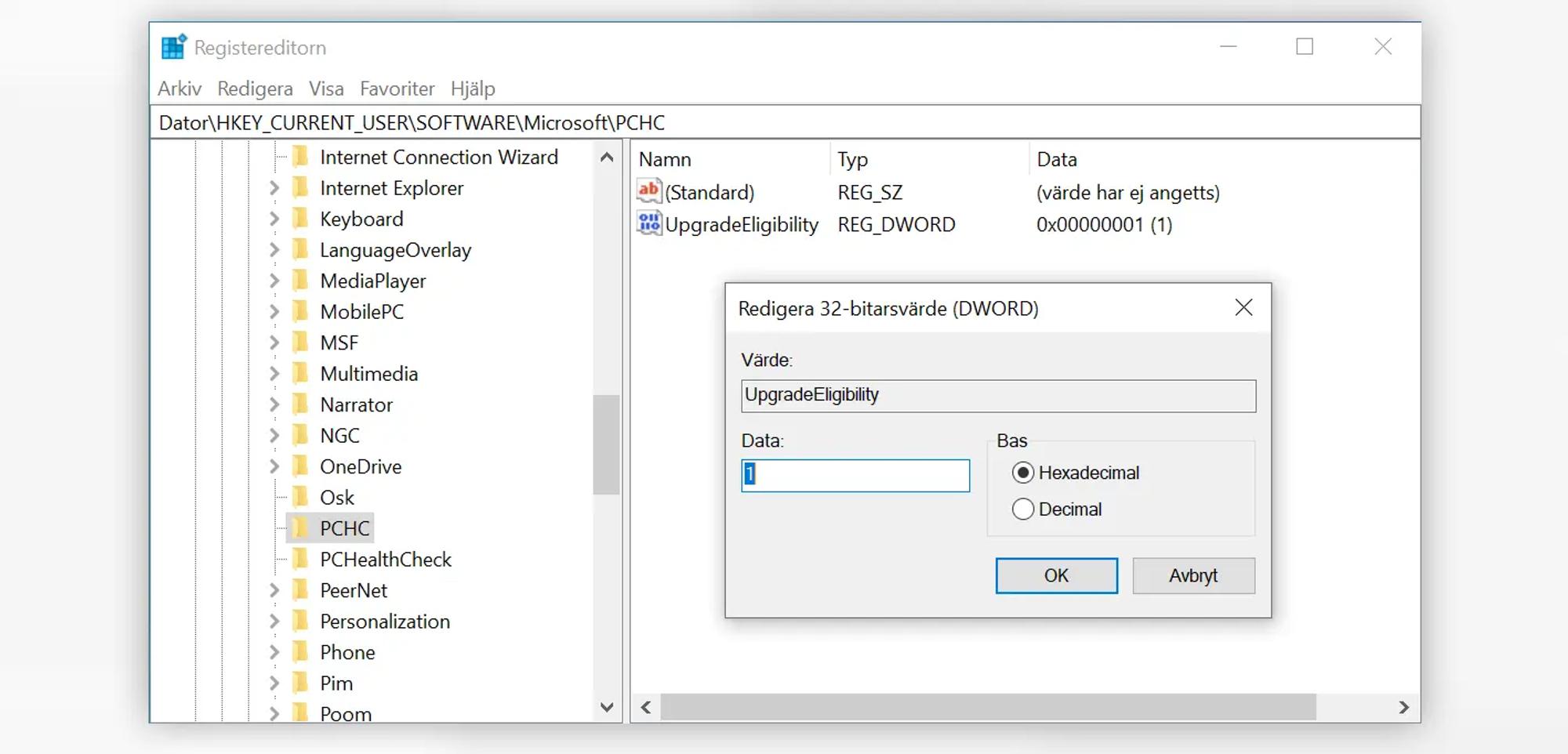Select the Osk key in the tree
This screenshot has width=1568, height=754.
[337, 498]
